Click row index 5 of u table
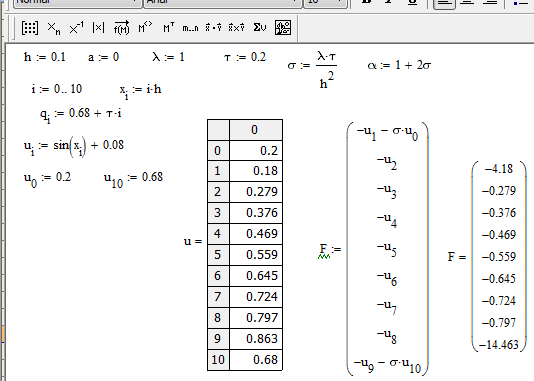 point(218,255)
